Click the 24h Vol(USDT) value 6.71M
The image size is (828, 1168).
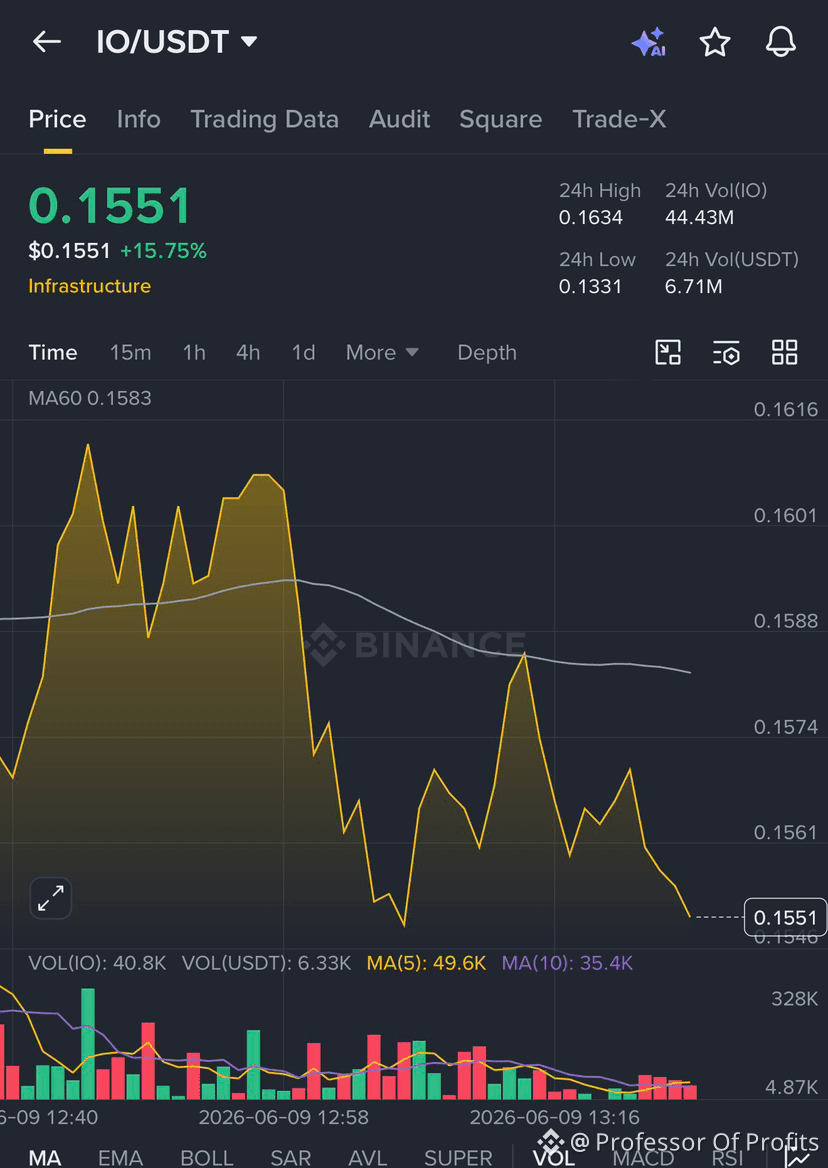693,286
